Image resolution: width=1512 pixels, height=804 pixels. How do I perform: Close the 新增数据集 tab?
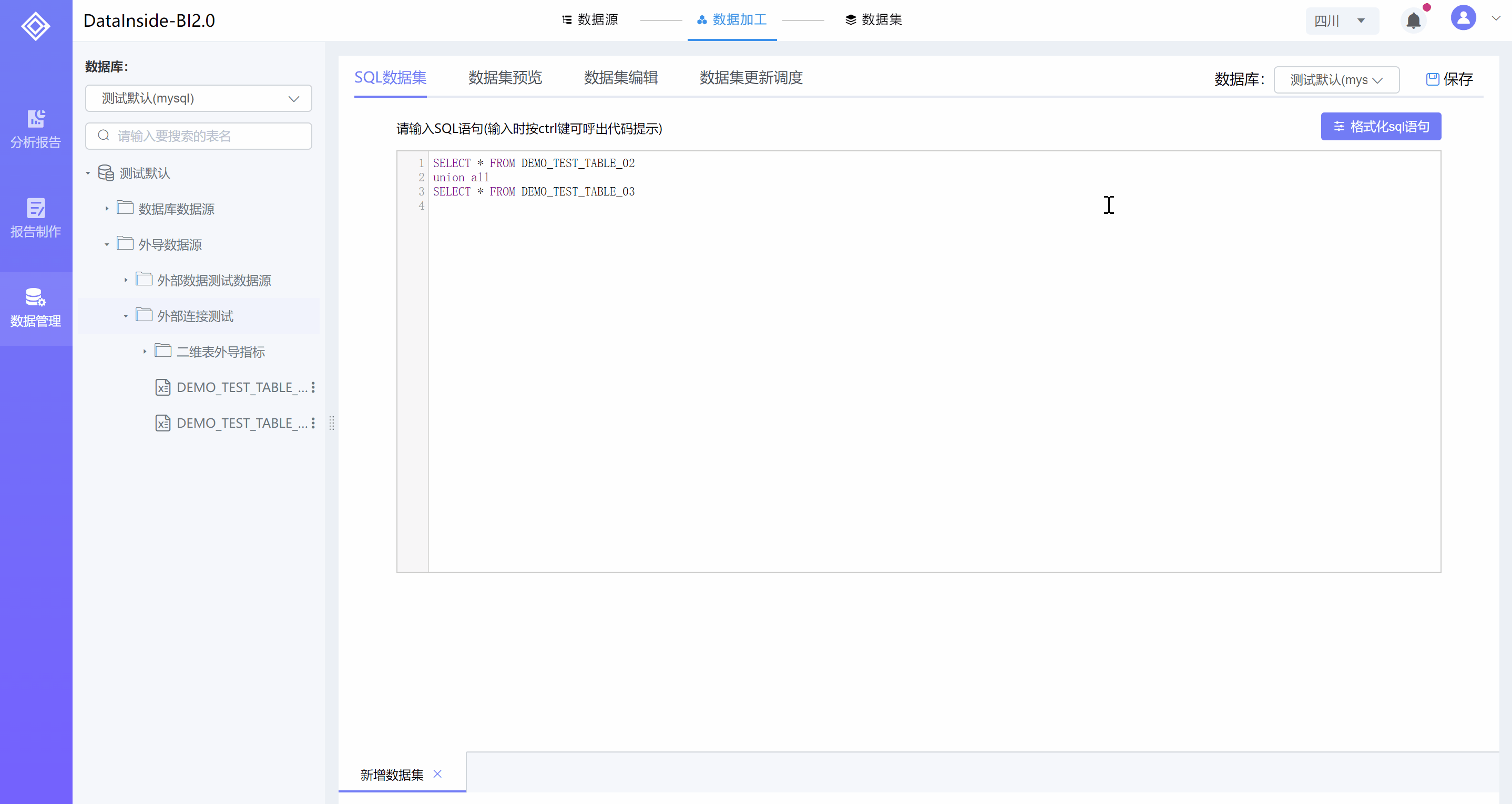click(x=437, y=774)
